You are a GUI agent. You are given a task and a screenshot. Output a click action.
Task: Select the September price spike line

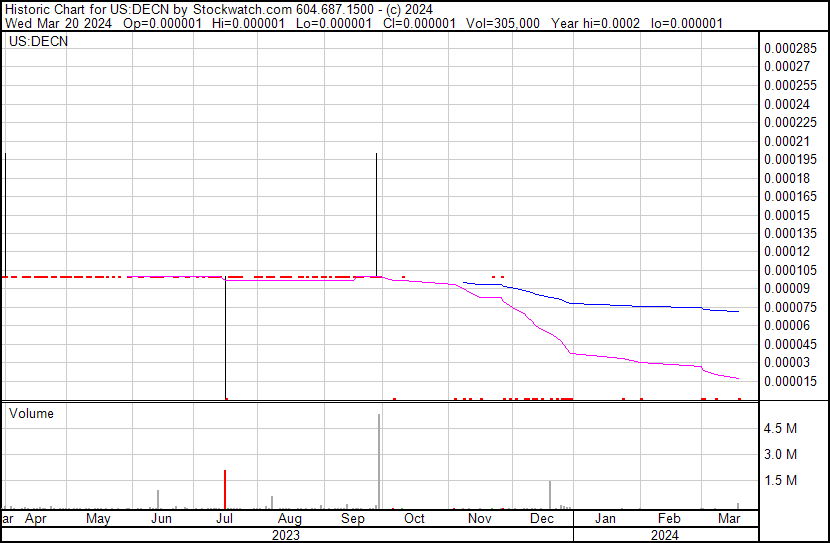(376, 214)
